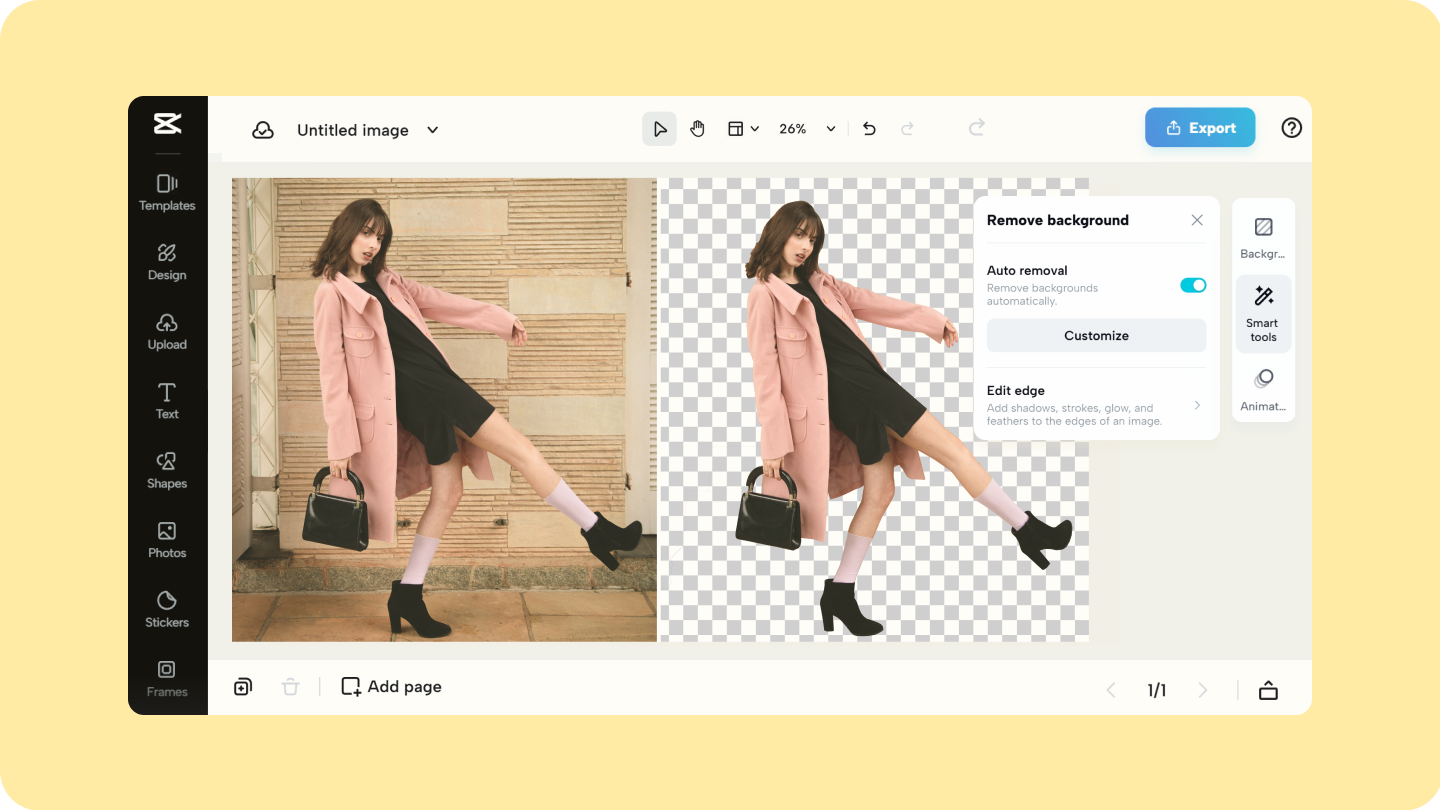The image size is (1440, 810).
Task: Switch to the Templates sidebar tab
Action: [167, 192]
